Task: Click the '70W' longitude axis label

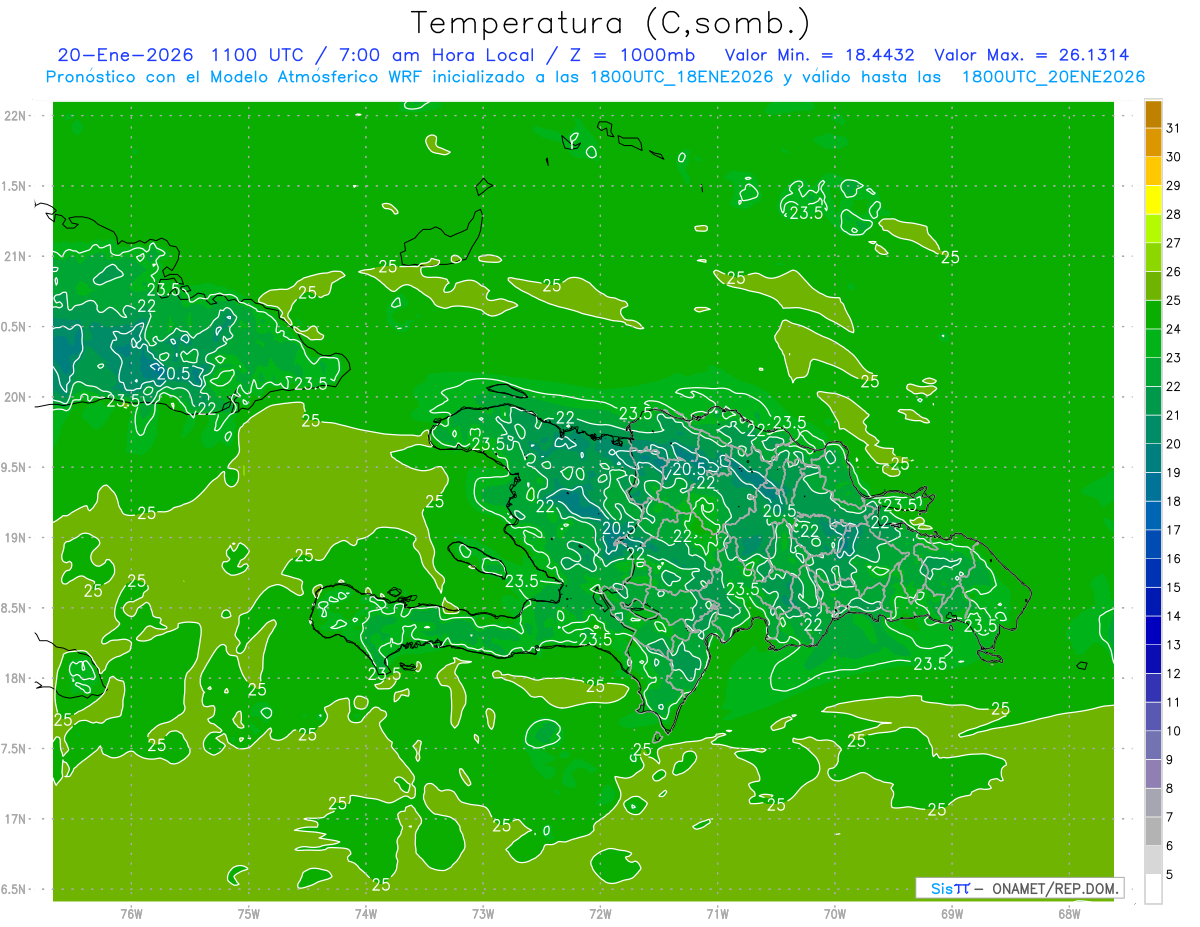Action: coord(834,913)
